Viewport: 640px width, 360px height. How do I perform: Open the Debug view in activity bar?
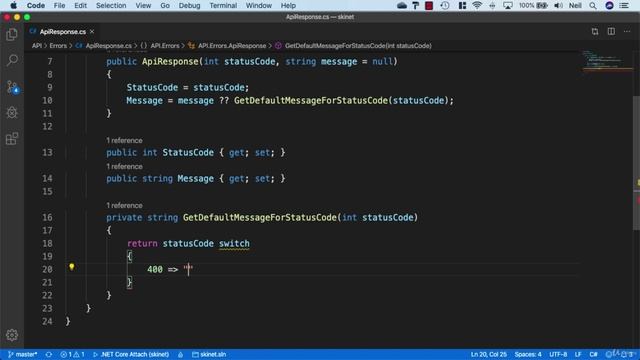click(x=12, y=112)
